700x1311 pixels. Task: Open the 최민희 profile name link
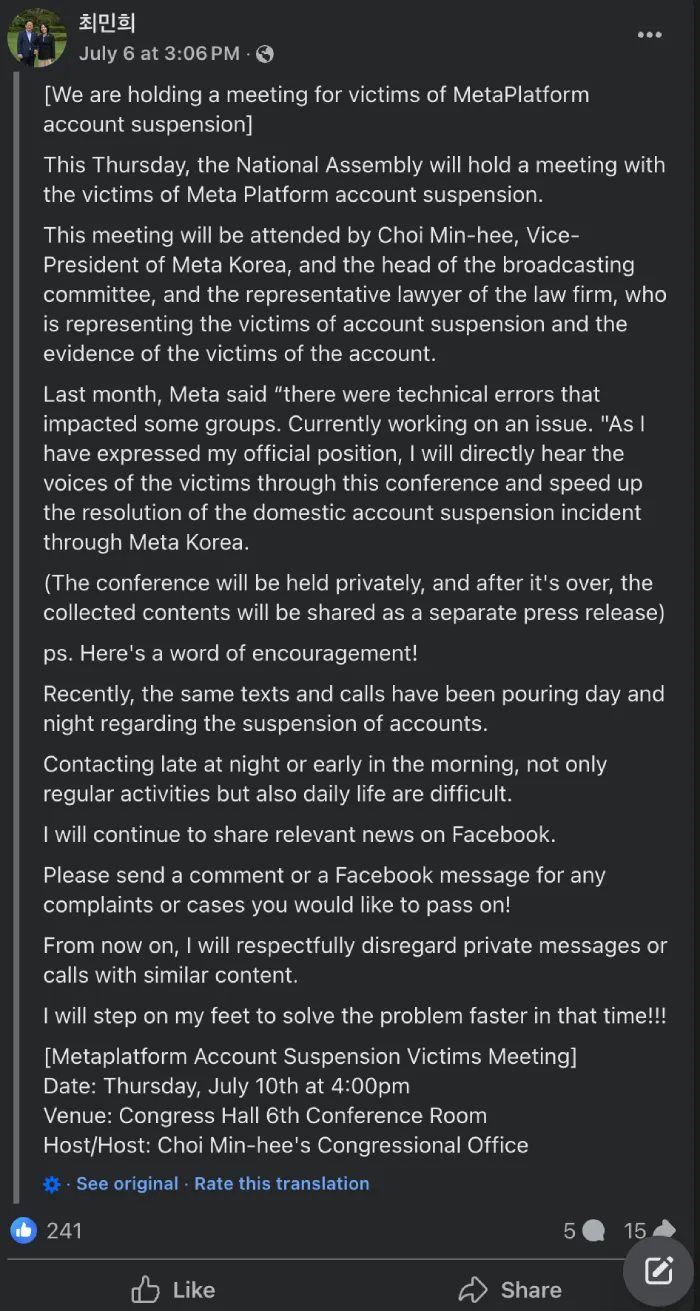106,22
